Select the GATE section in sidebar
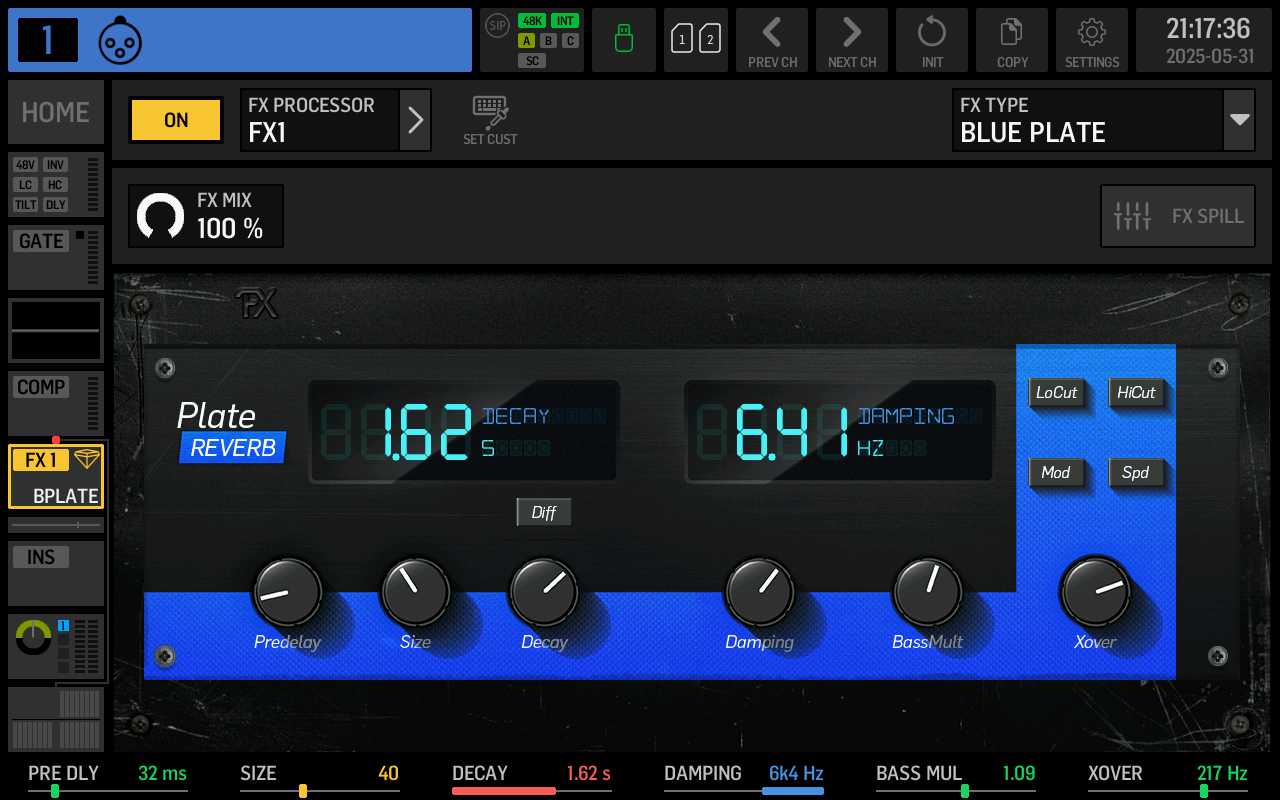 pos(56,256)
